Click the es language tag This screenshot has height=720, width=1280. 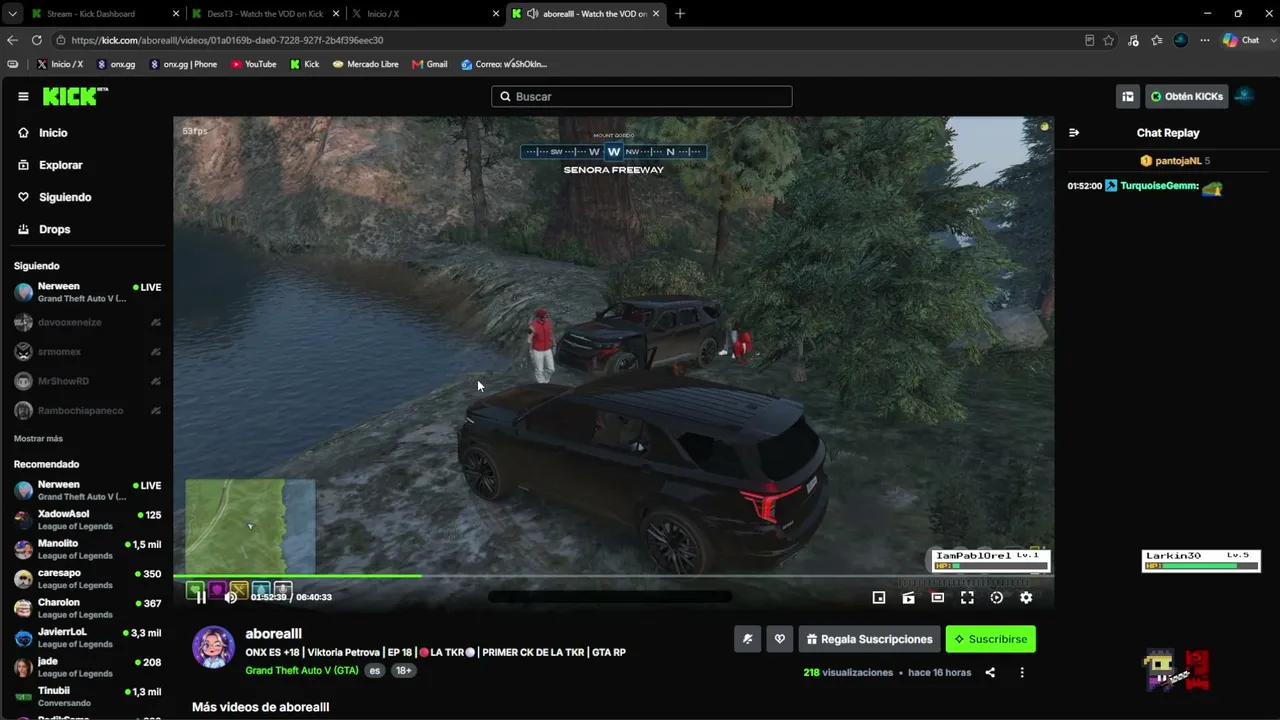[375, 670]
